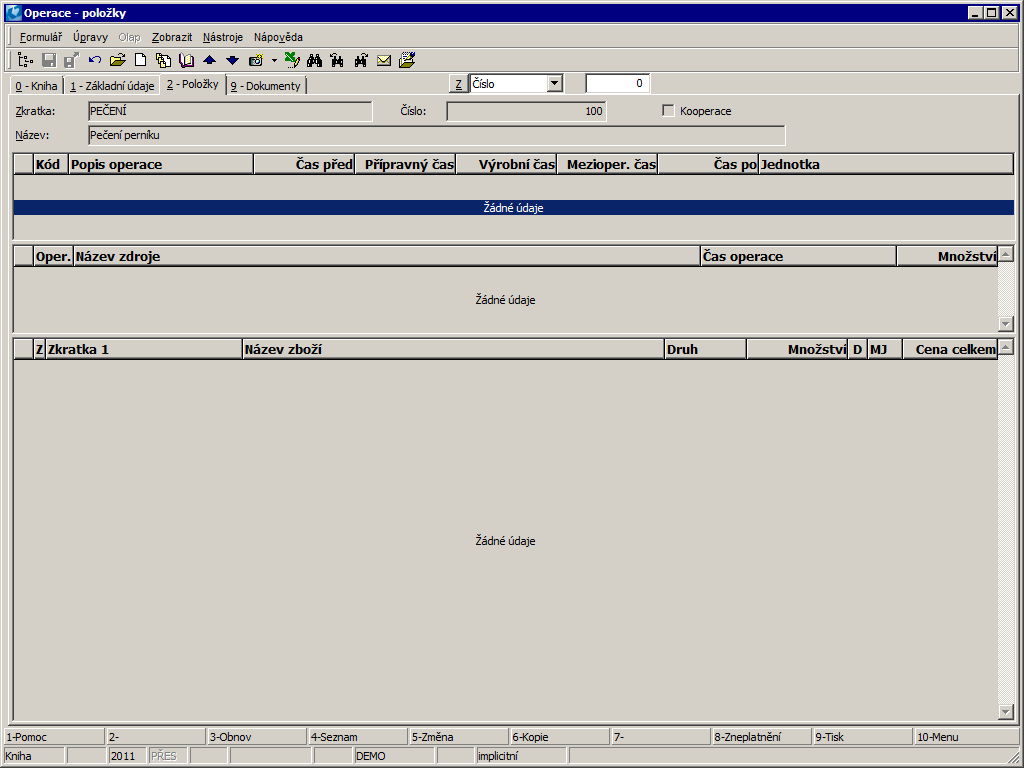This screenshot has width=1024, height=768.
Task: Click the blue up arrow icon
Action: 210,60
